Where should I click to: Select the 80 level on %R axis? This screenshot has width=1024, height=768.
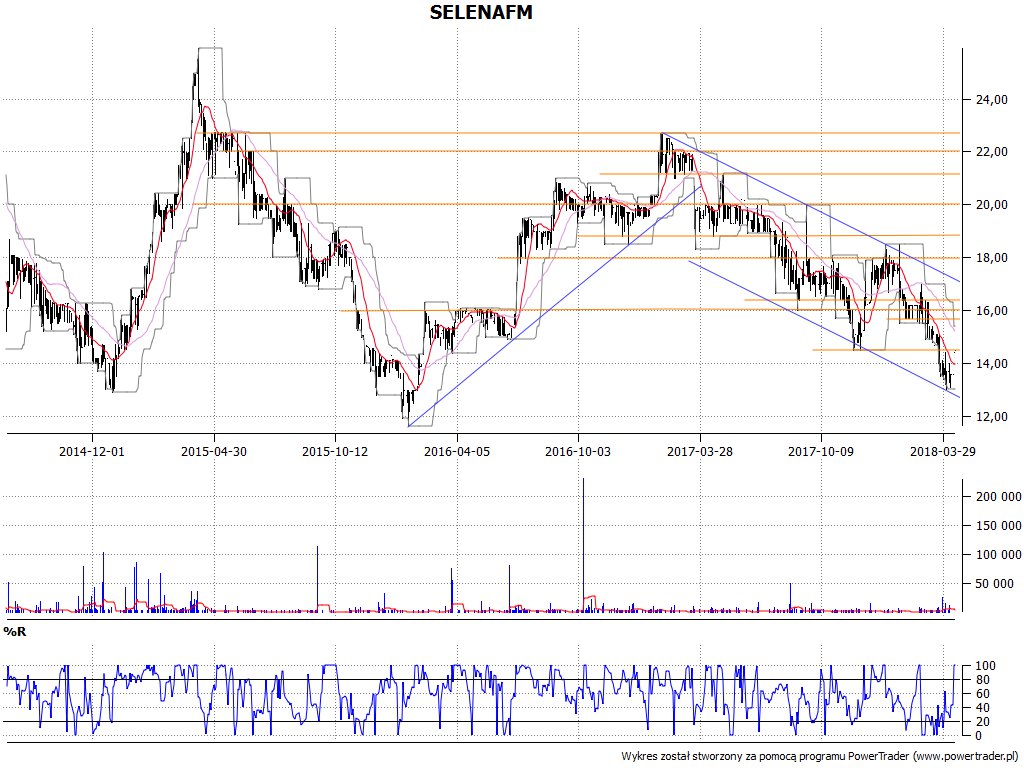pos(983,680)
